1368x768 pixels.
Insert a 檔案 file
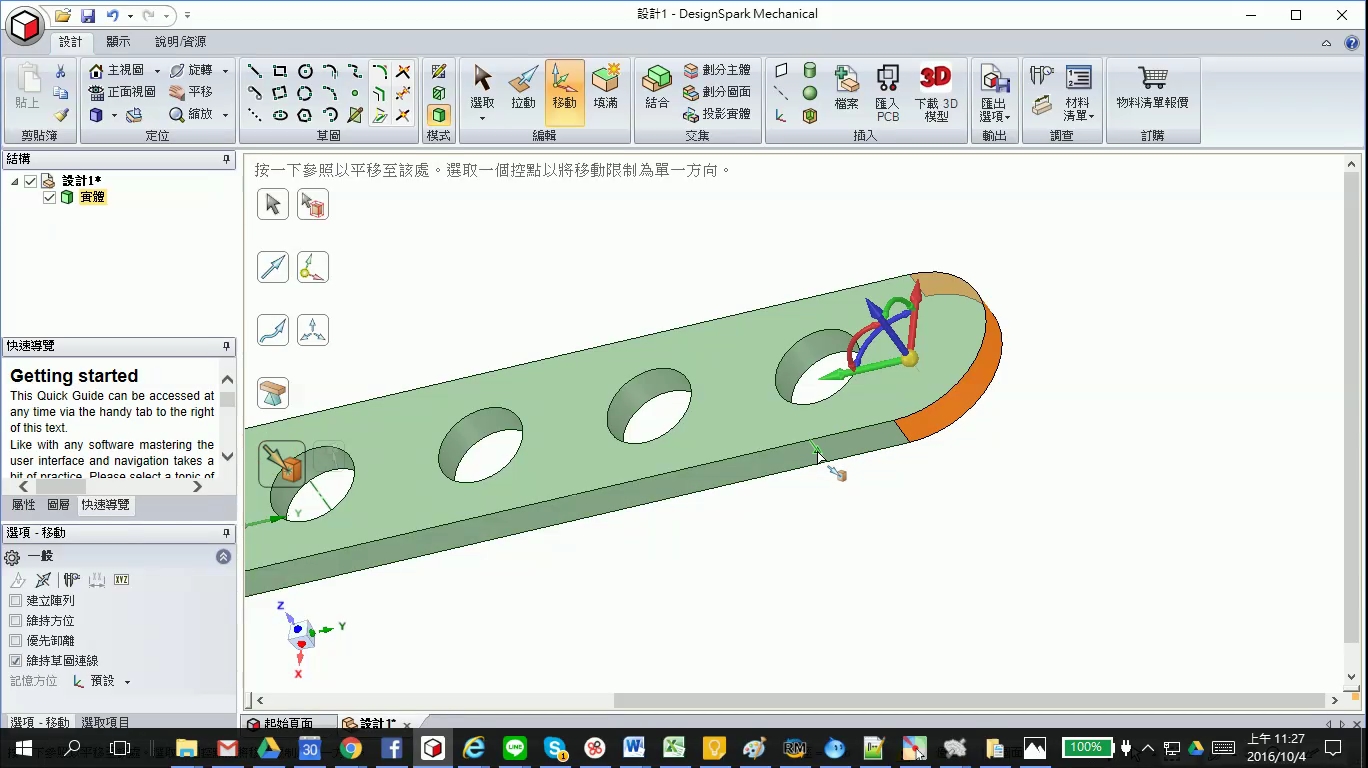pyautogui.click(x=847, y=86)
